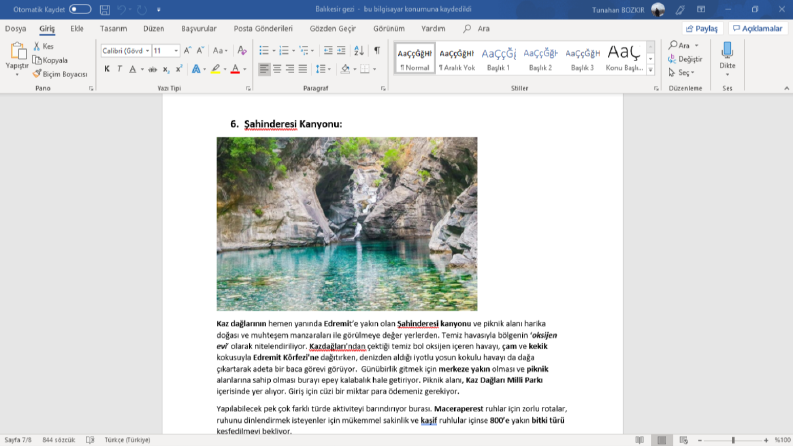Toggle strikethrough formatting
793x446 pixels.
point(152,69)
